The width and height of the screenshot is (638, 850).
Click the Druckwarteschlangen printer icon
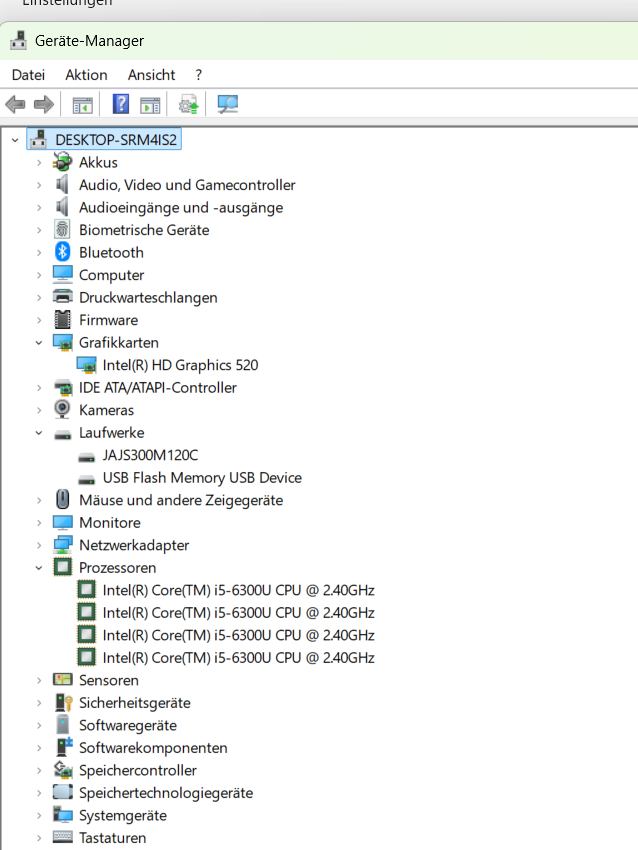[x=62, y=297]
